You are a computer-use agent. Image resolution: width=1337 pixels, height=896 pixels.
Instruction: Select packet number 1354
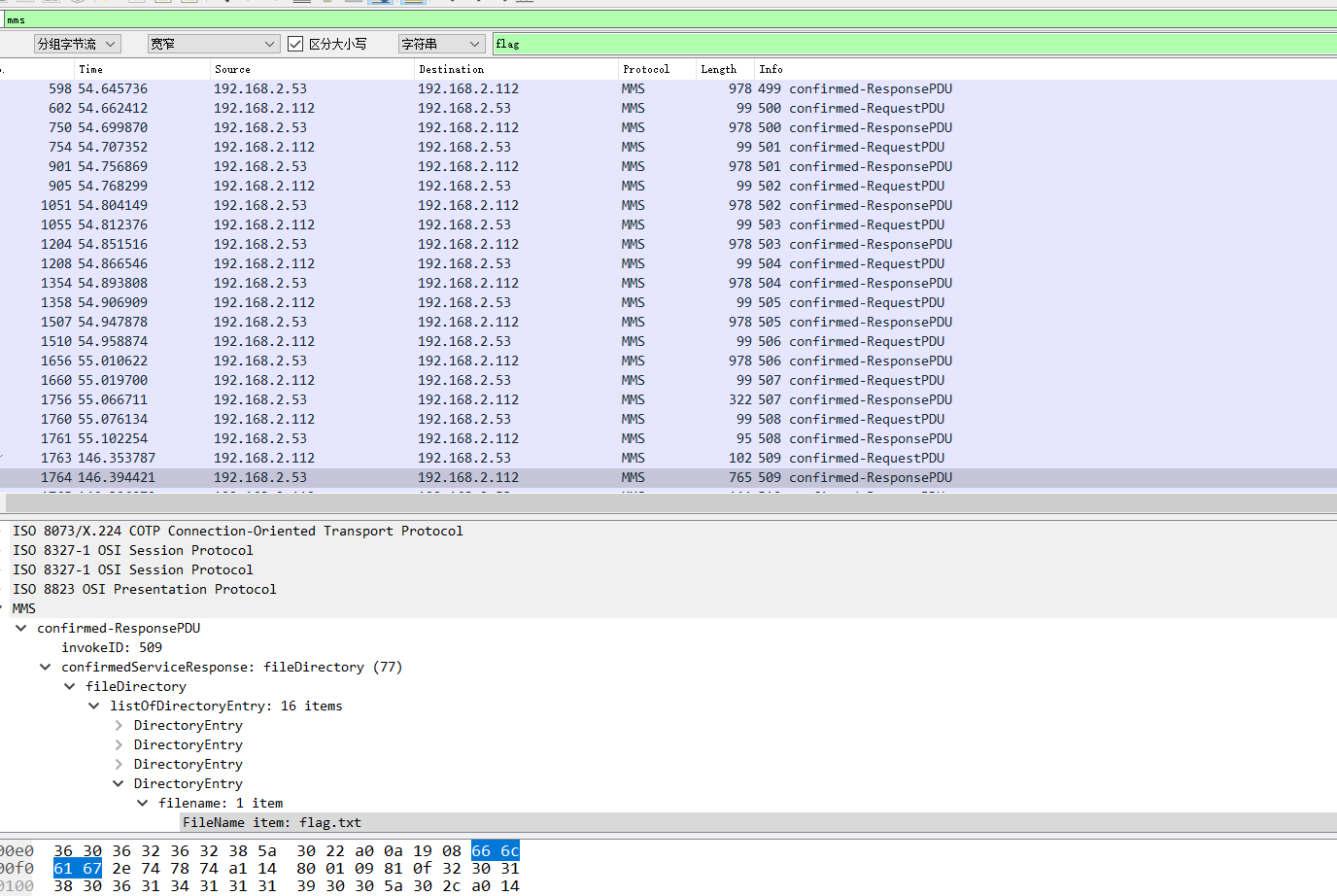tap(668, 283)
